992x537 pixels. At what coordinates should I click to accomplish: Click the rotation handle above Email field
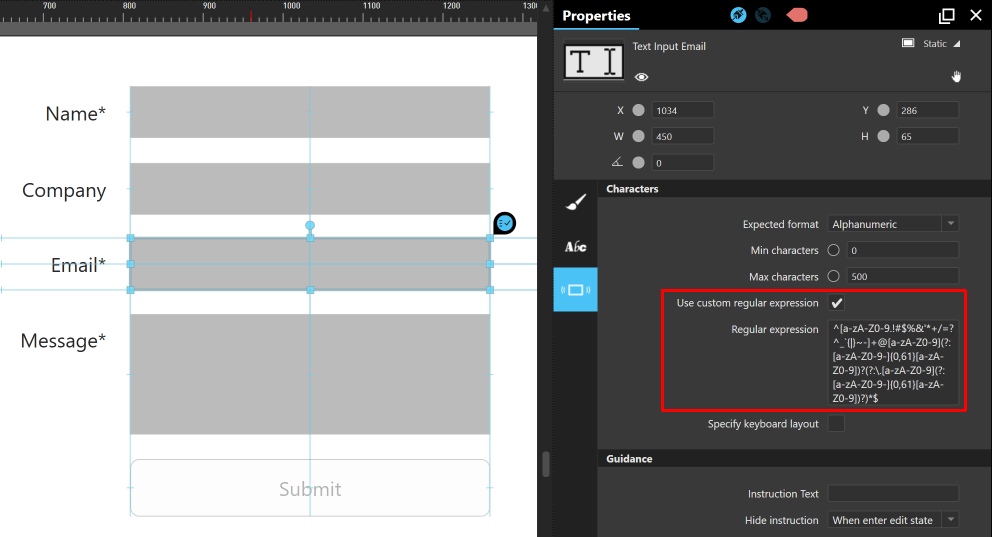310,225
